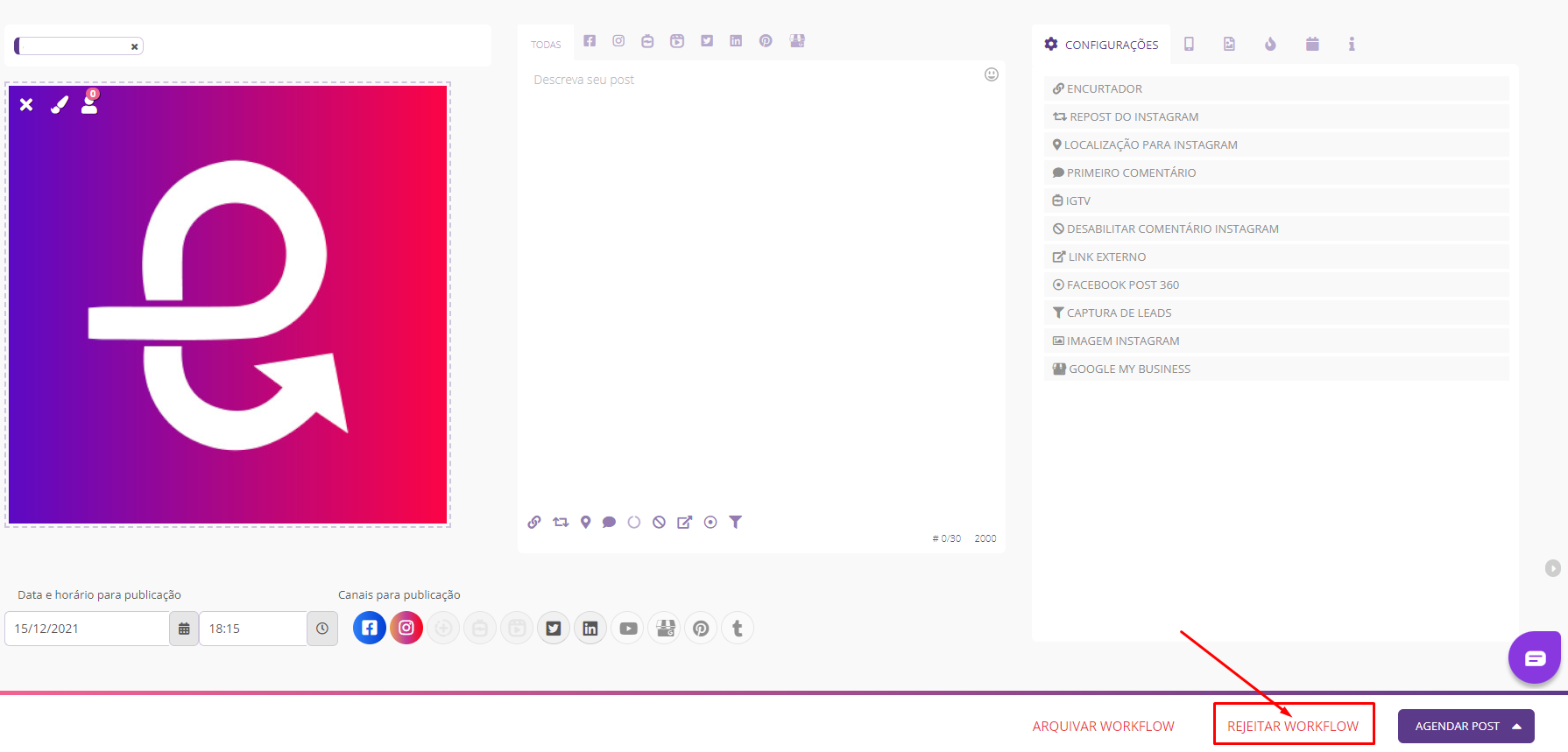Screen dimensions: 1568x752
Task: Open the mobile preview tab
Action: [1189, 44]
